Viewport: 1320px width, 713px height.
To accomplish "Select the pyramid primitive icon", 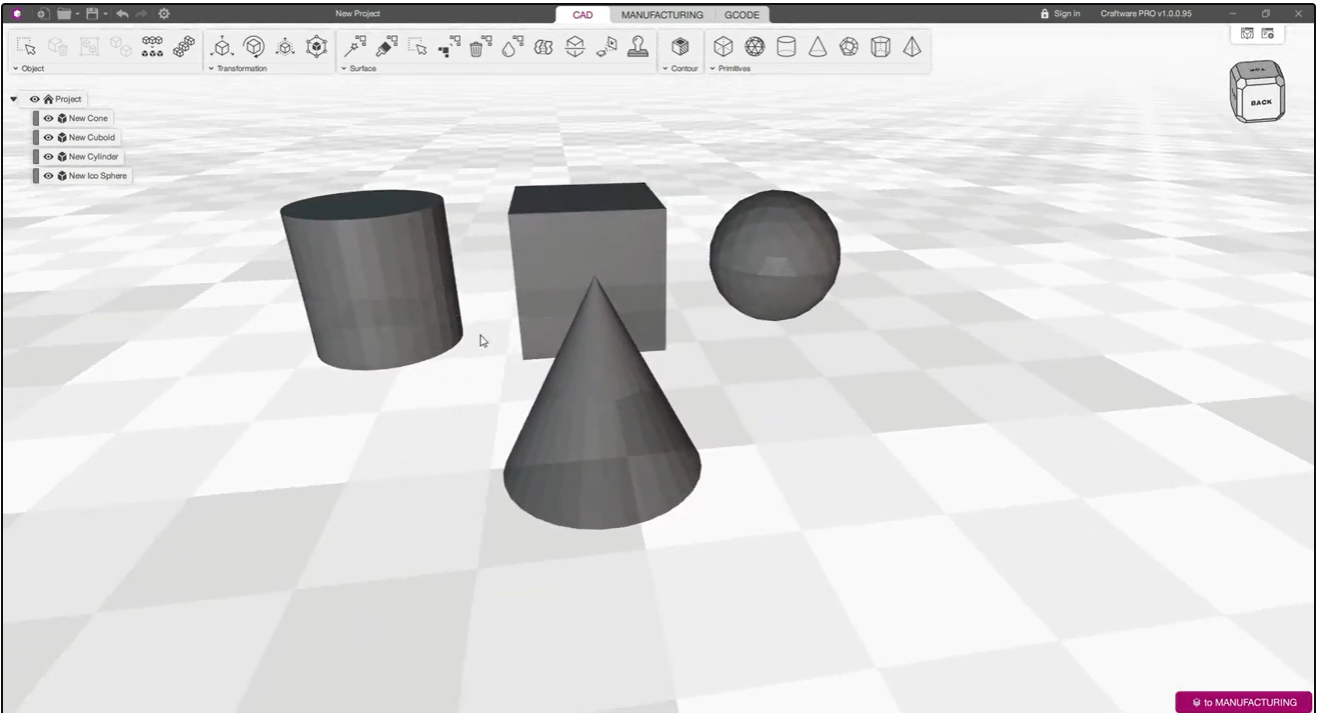I will point(911,47).
